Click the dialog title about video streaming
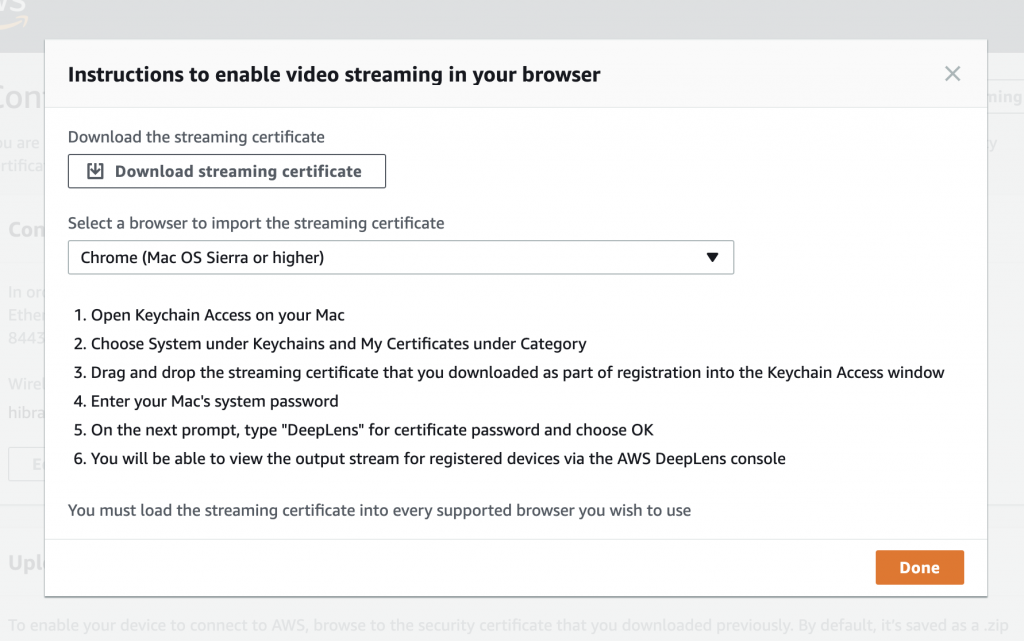The image size is (1024, 641). (x=334, y=74)
